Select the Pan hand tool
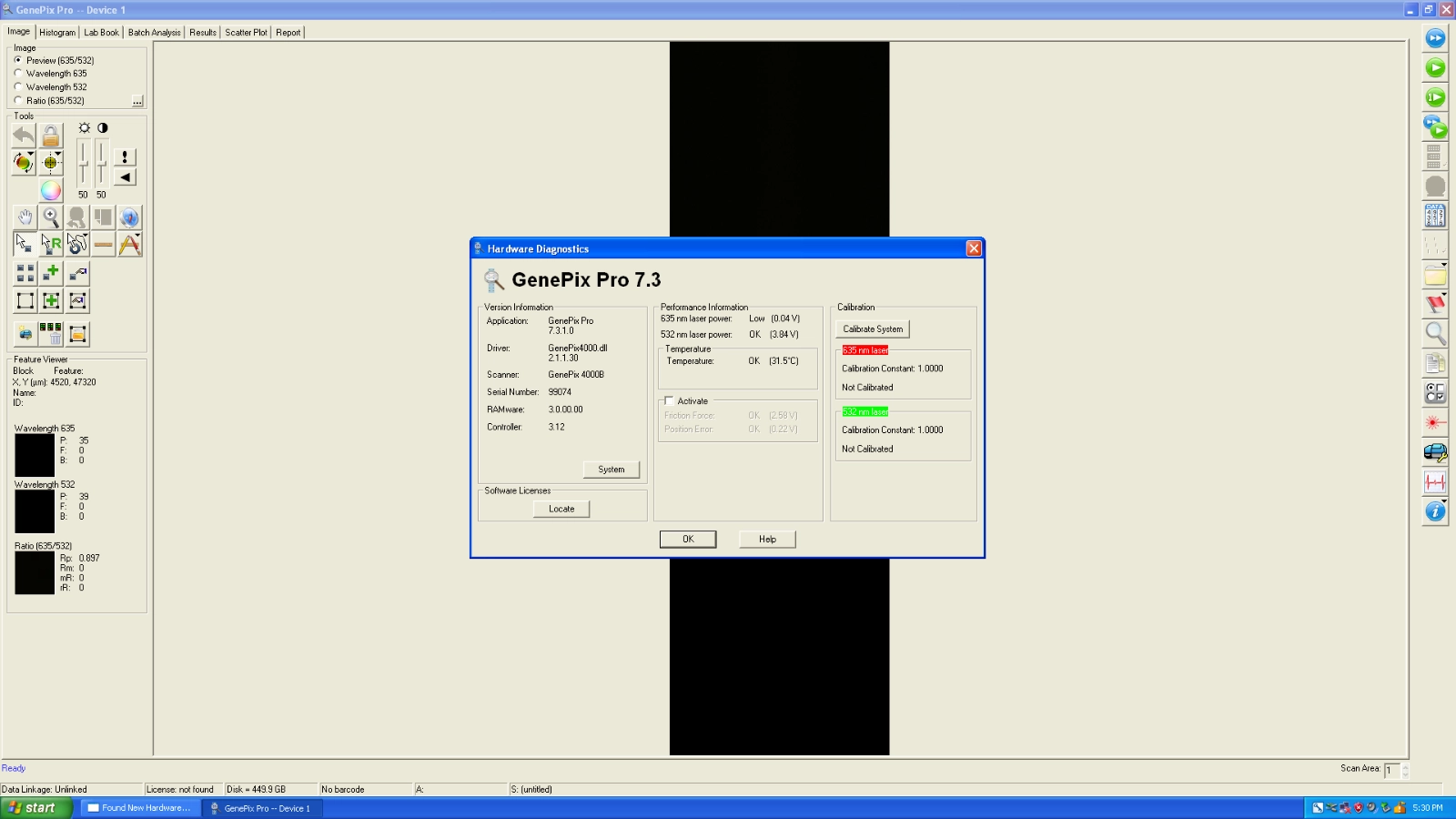 pyautogui.click(x=25, y=217)
